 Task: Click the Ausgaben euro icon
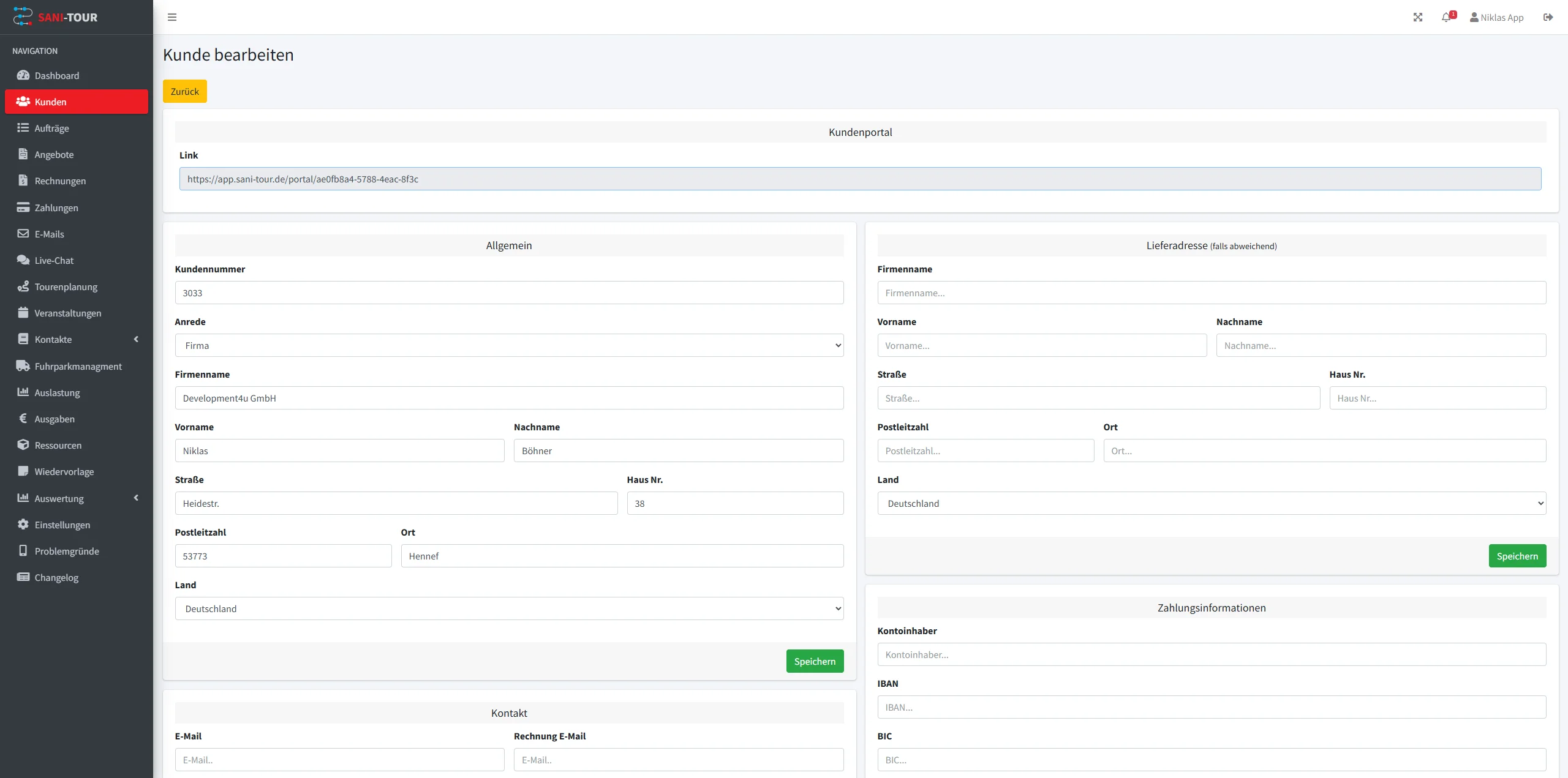[23, 419]
